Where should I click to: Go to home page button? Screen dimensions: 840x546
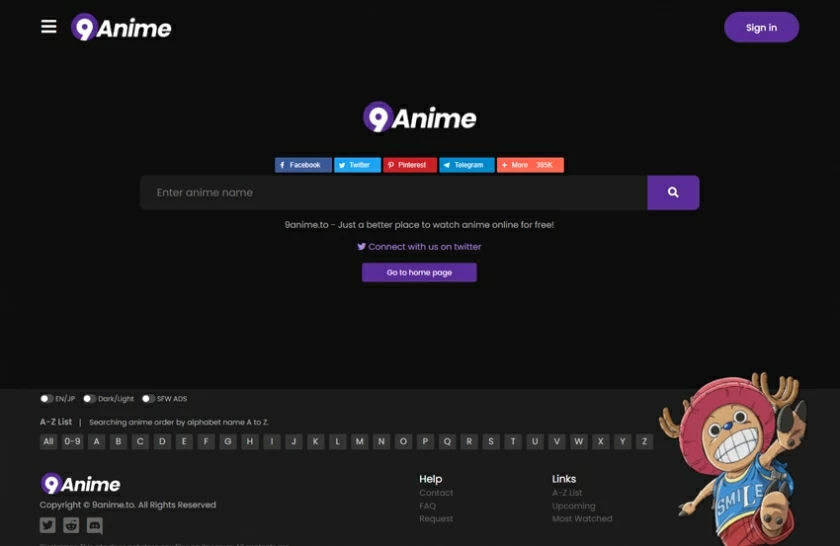(419, 272)
